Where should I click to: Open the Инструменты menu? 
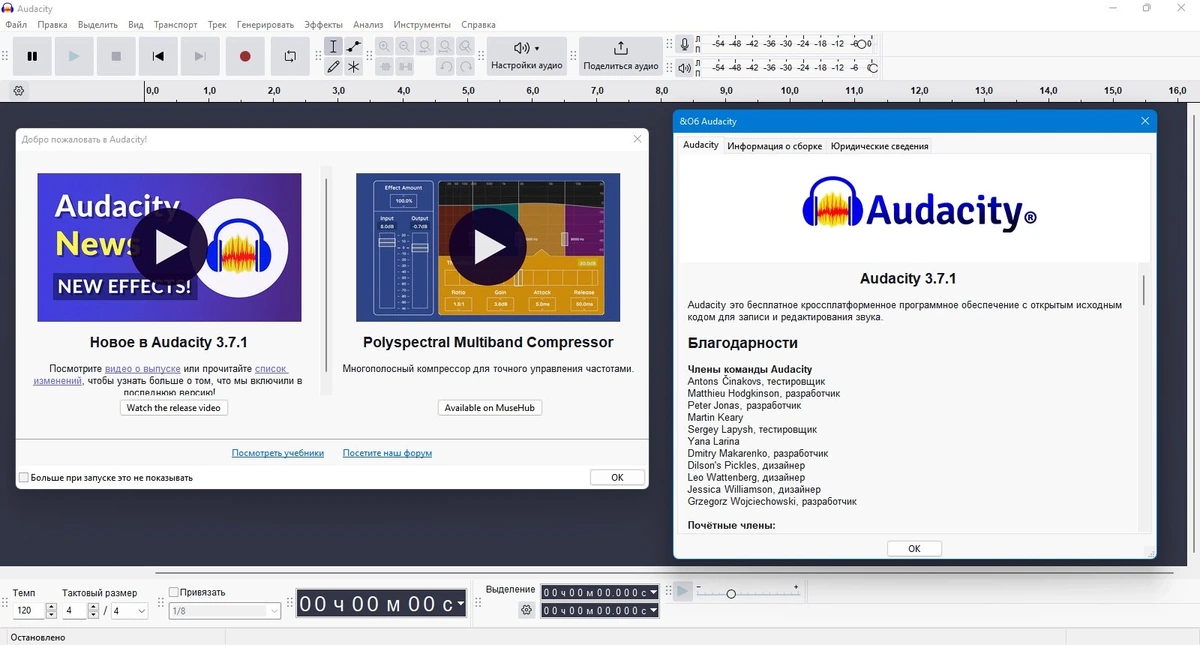[x=422, y=24]
